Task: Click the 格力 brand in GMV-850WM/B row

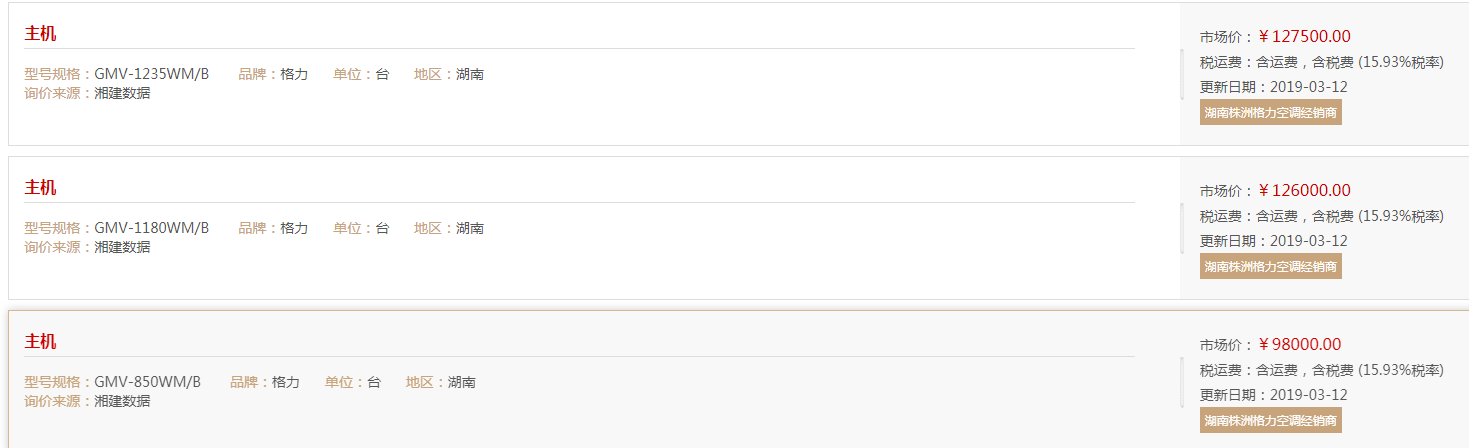Action: 286,382
